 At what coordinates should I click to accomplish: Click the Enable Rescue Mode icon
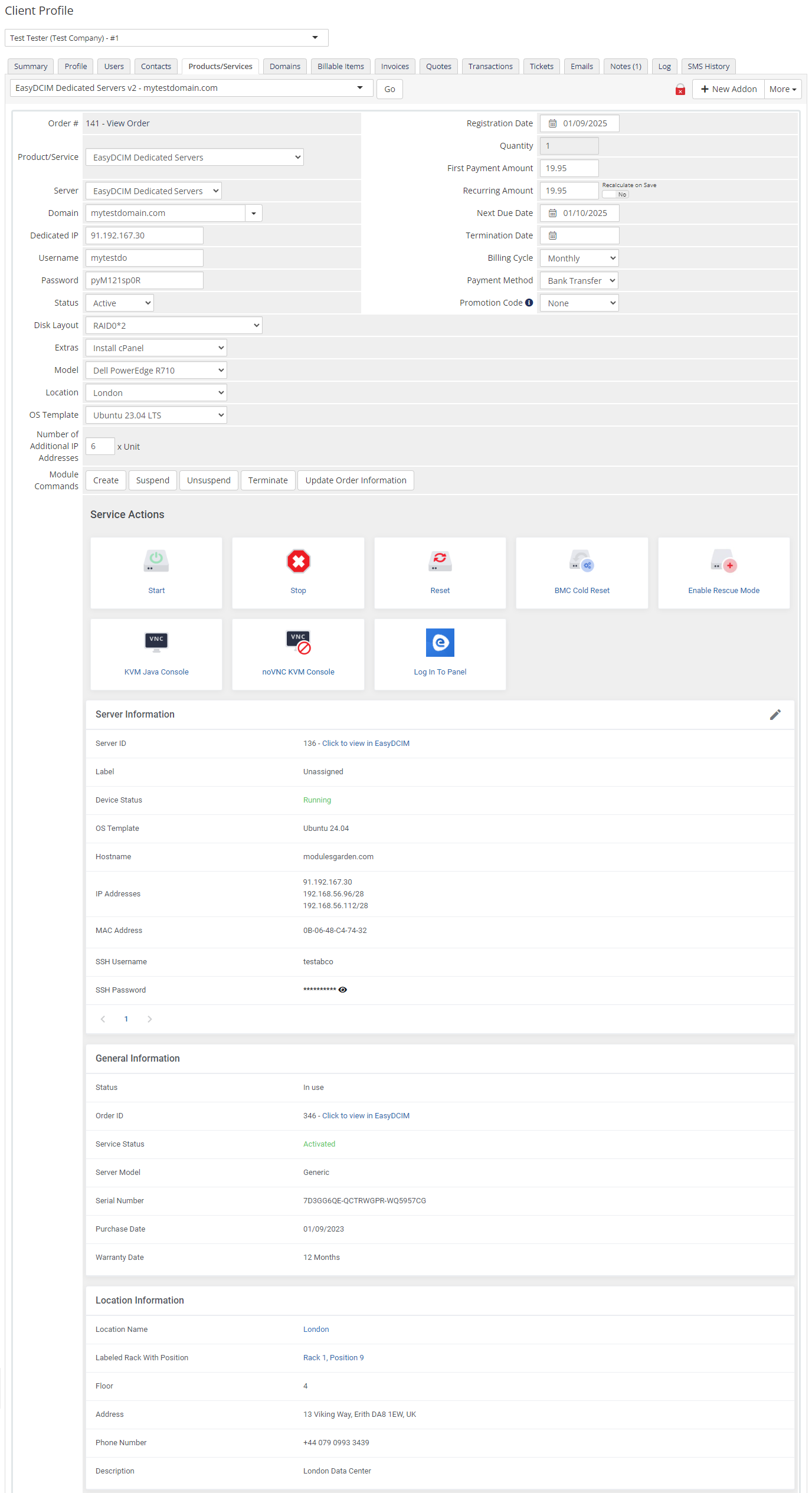click(724, 561)
